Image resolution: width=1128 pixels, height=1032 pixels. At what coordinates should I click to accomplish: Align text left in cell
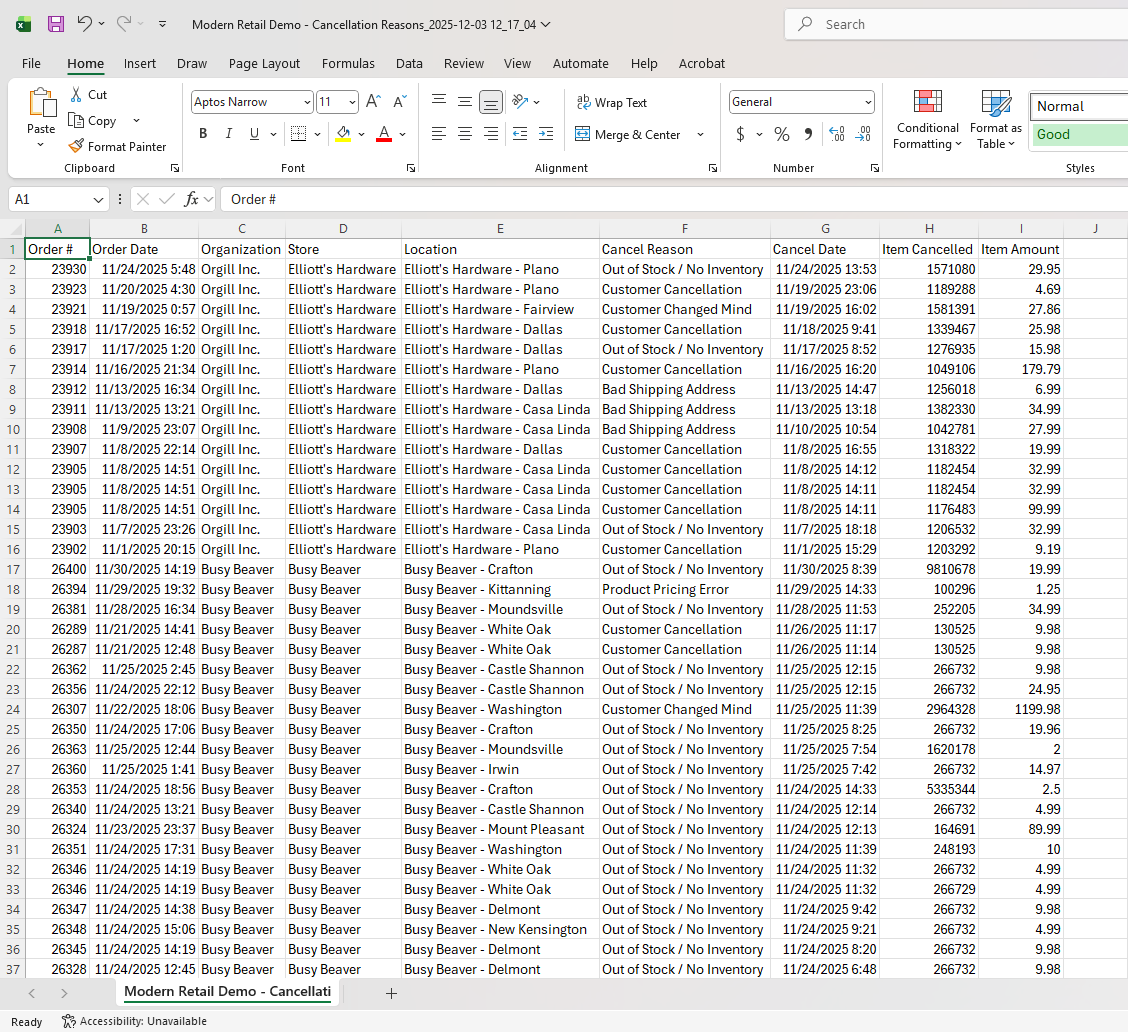coord(439,134)
